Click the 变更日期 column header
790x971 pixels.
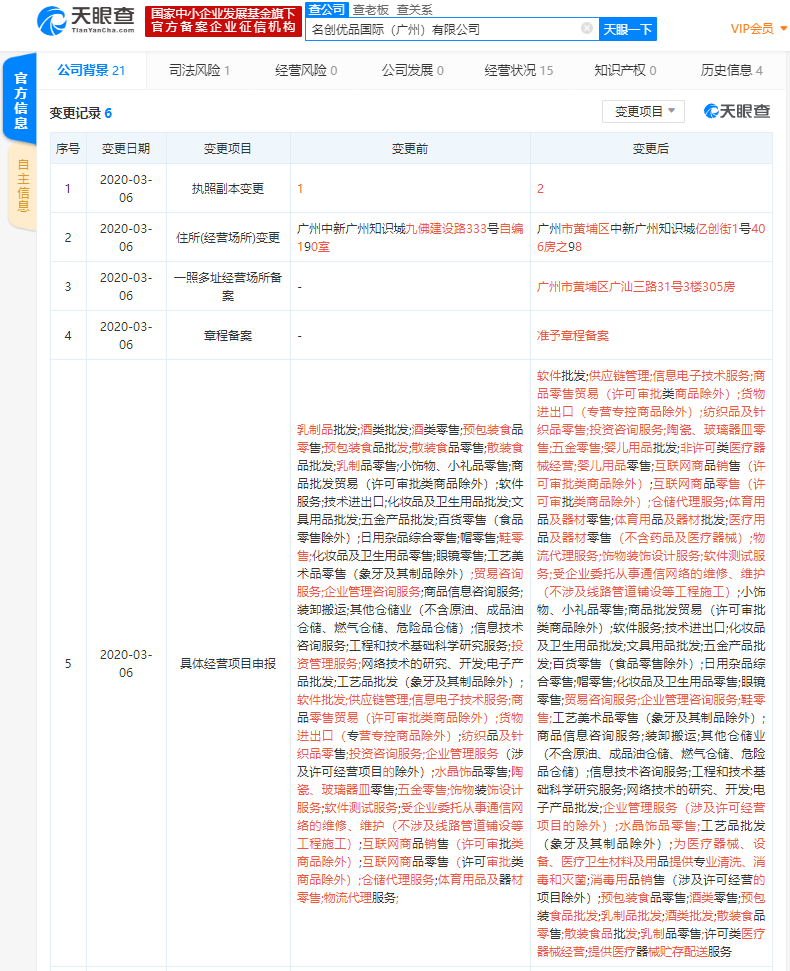point(126,149)
